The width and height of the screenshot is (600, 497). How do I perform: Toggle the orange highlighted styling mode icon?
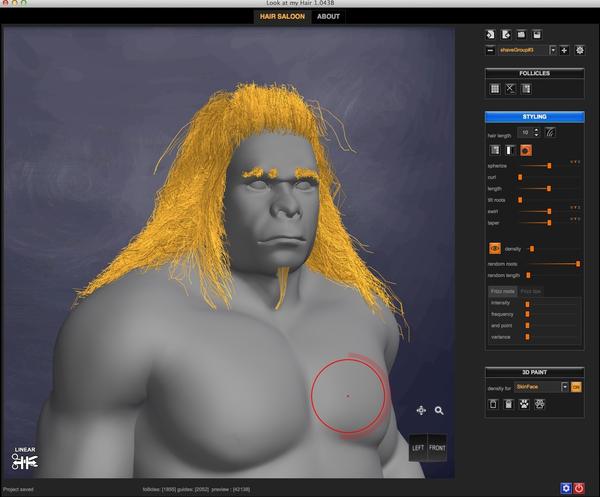pos(526,150)
